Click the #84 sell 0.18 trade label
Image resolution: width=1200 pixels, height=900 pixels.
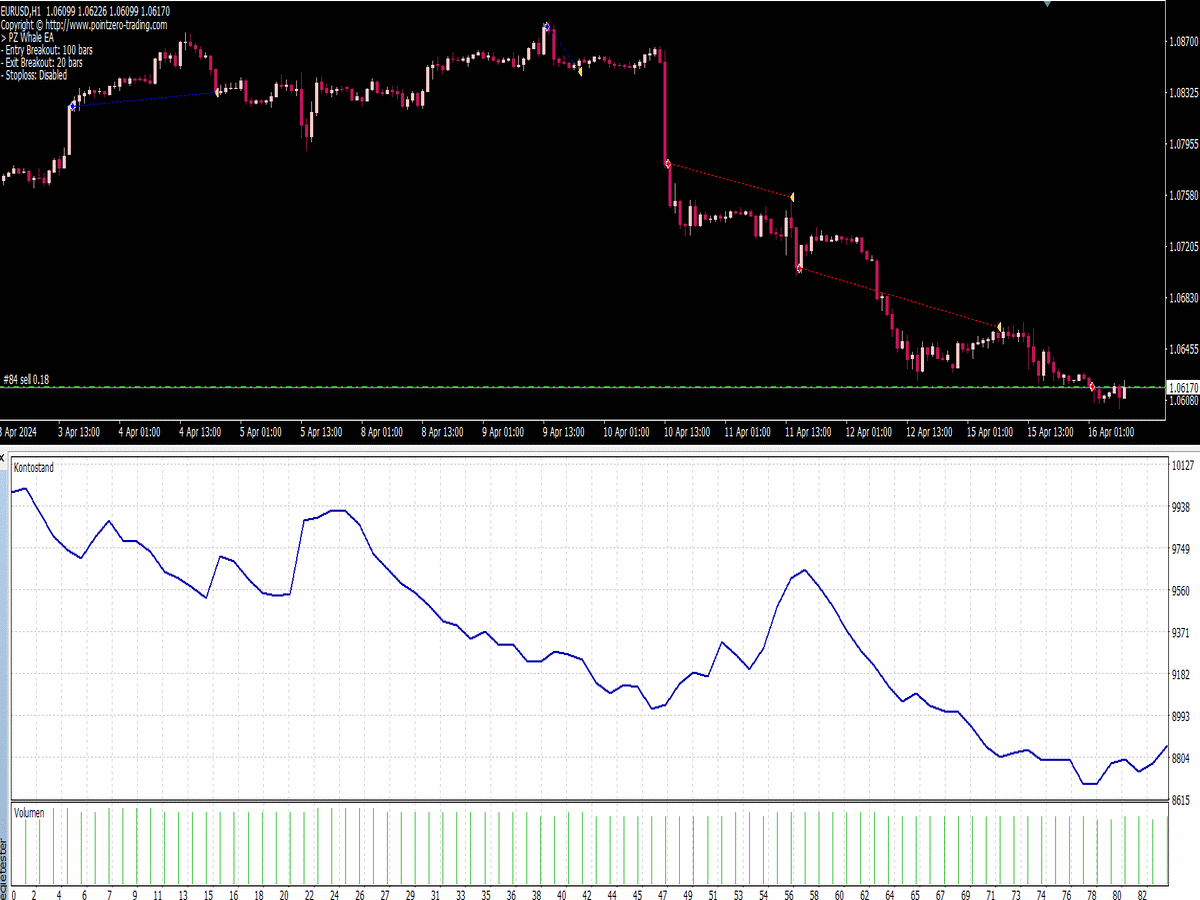tap(25, 379)
